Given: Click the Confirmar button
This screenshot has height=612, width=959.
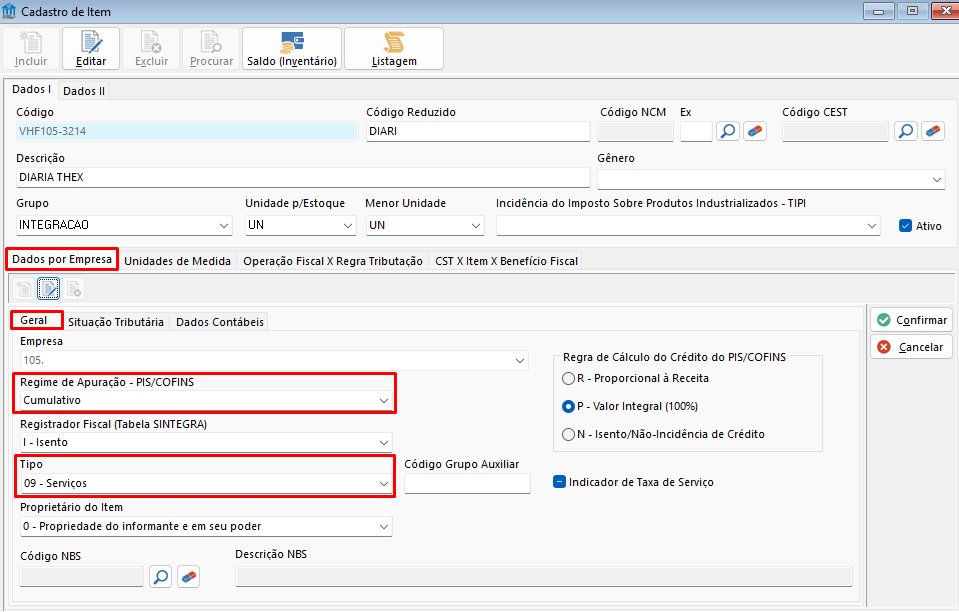Looking at the screenshot, I should pyautogui.click(x=910, y=320).
